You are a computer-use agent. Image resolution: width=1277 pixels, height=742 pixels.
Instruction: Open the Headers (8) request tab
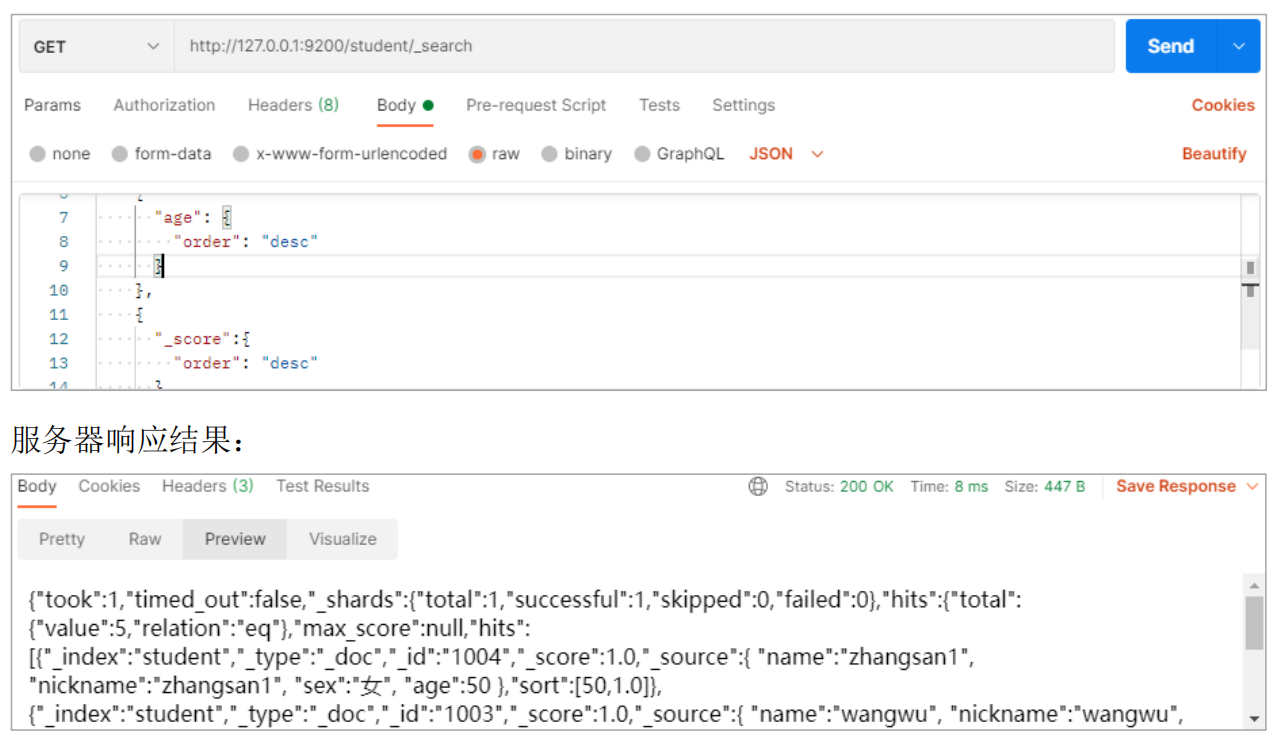(x=293, y=105)
